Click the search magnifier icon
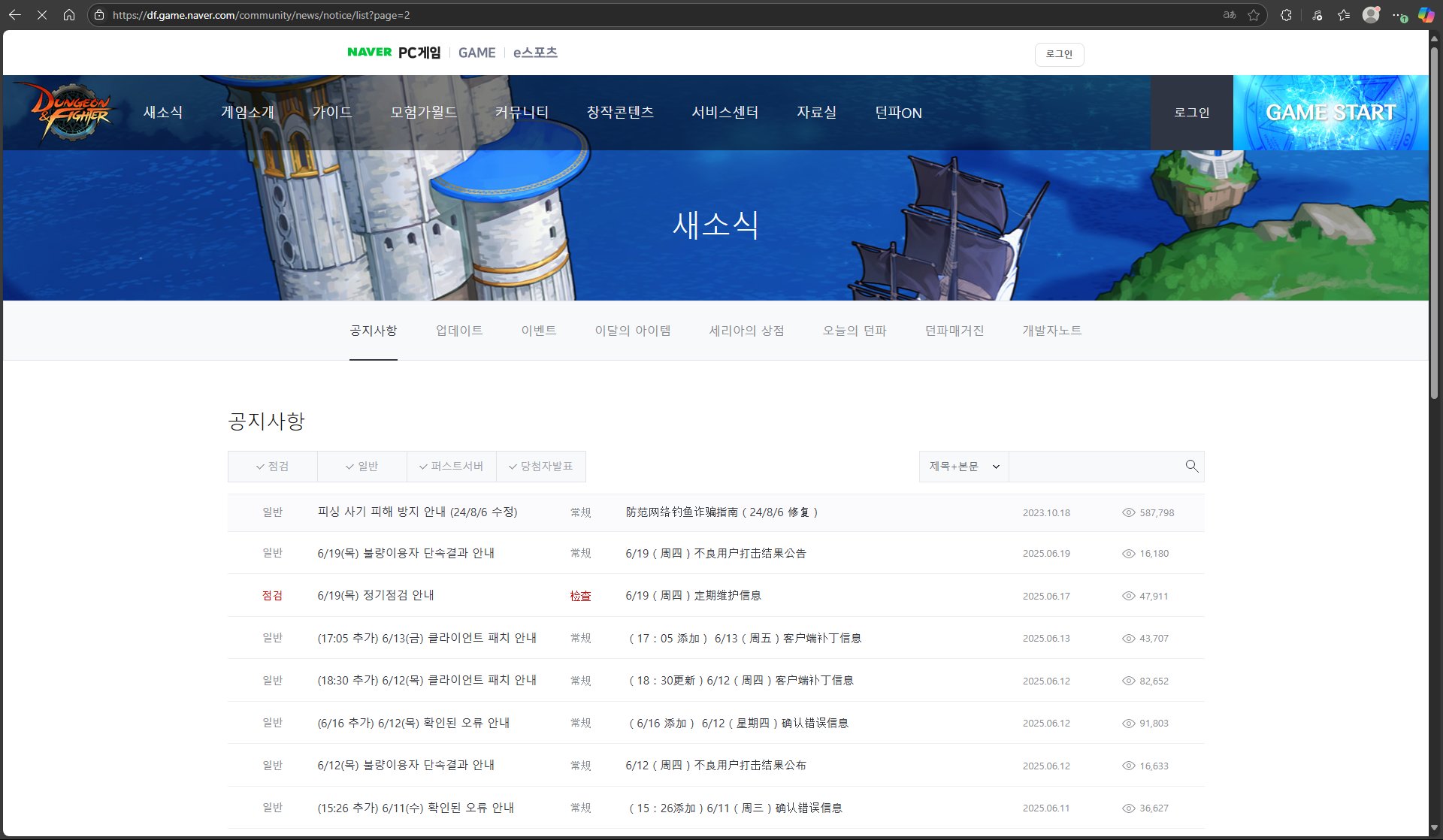The height and width of the screenshot is (840, 1443). pos(1191,466)
